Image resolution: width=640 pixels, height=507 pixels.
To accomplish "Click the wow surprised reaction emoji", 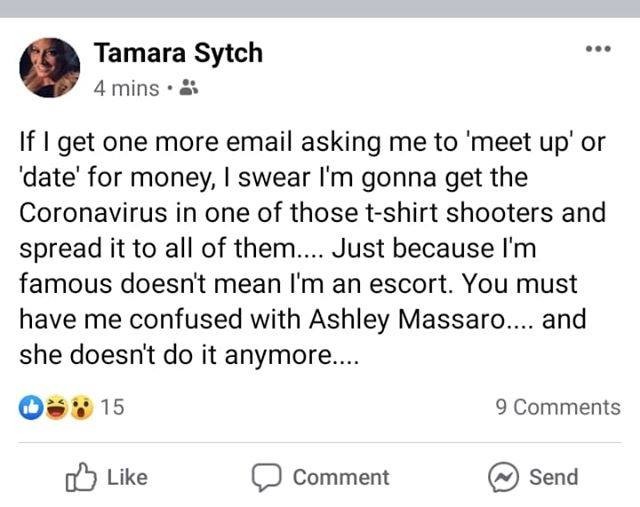I will pos(79,407).
